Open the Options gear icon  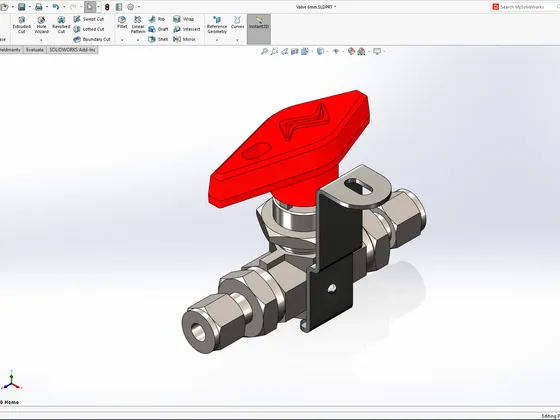tap(131, 7)
